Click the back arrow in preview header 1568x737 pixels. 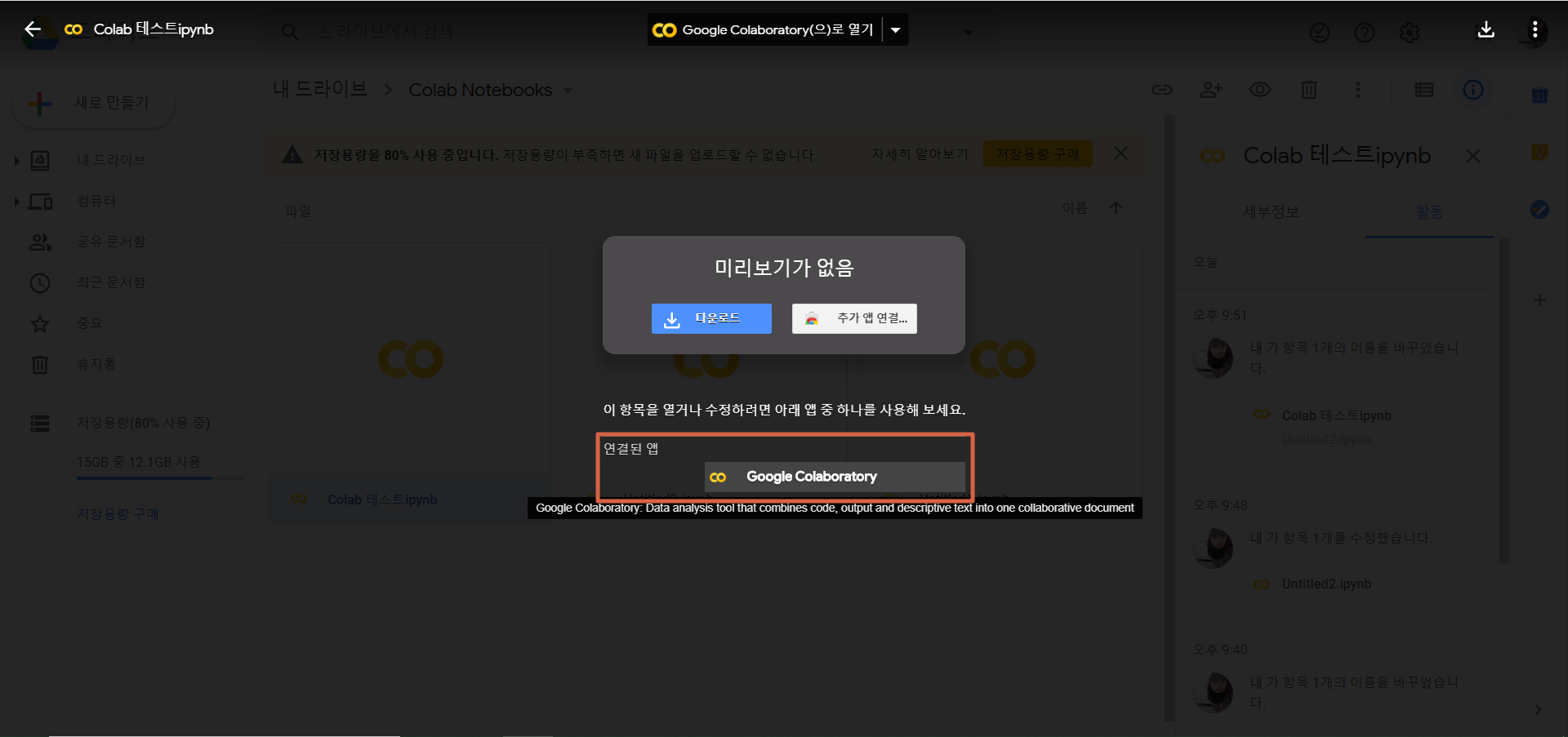33,29
